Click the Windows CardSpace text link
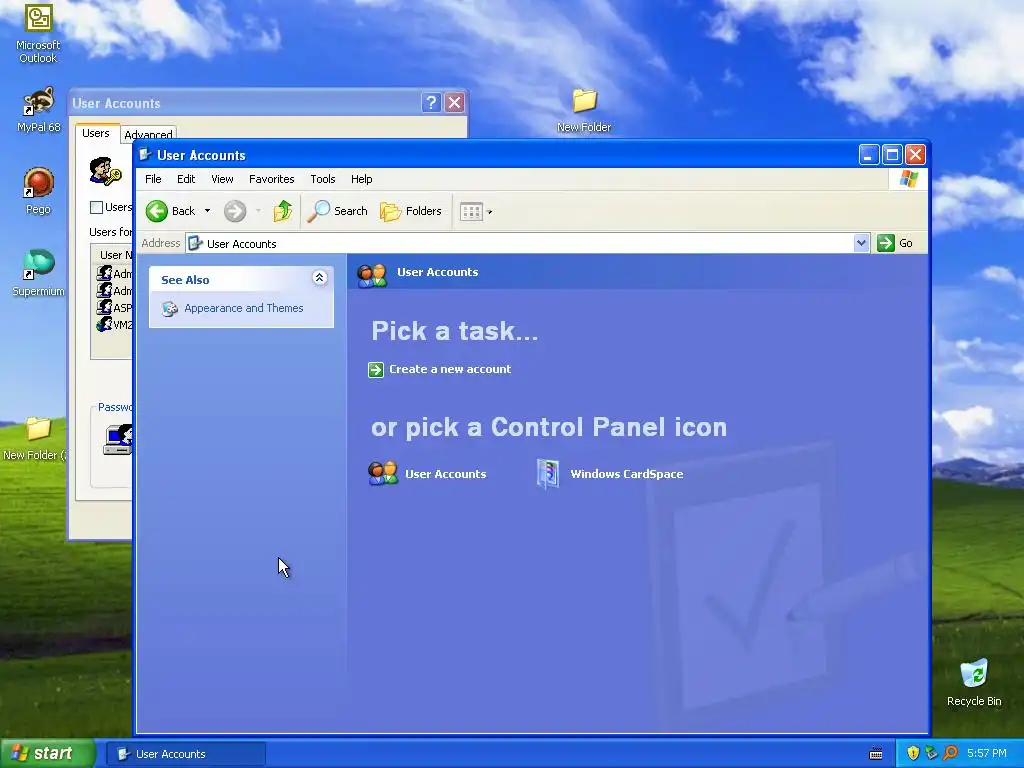1024x768 pixels. click(x=626, y=474)
